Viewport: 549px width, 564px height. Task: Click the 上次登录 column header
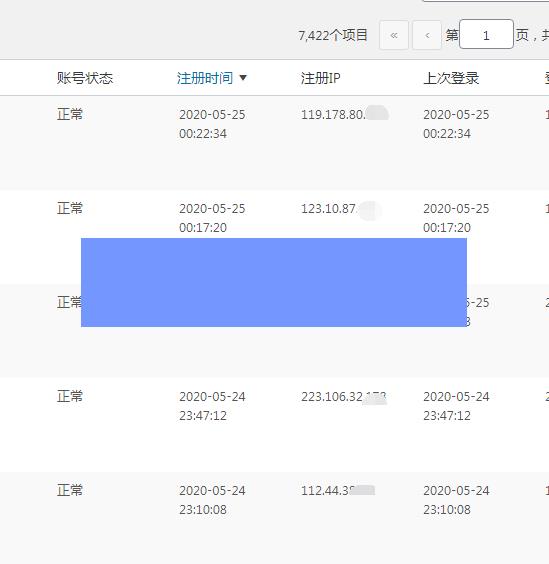coord(451,78)
